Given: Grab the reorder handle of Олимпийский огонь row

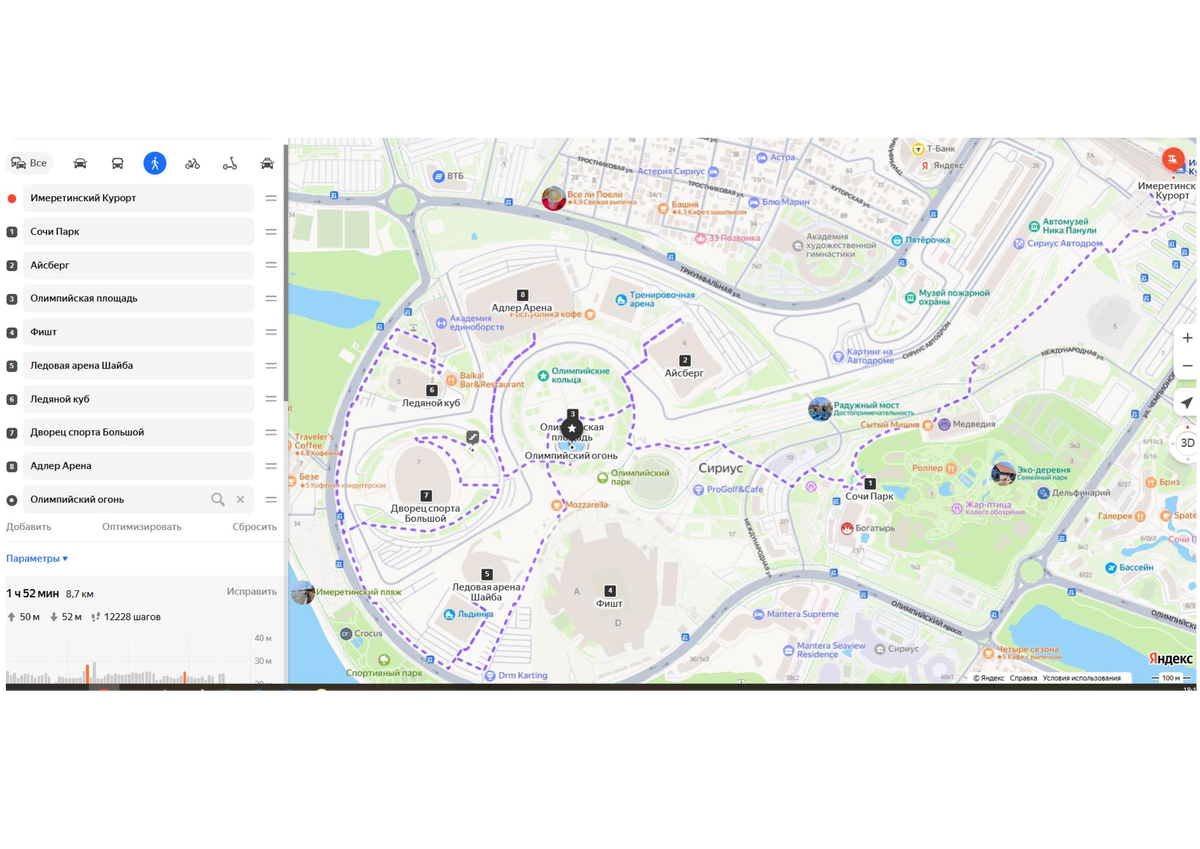Looking at the screenshot, I should coord(271,499).
